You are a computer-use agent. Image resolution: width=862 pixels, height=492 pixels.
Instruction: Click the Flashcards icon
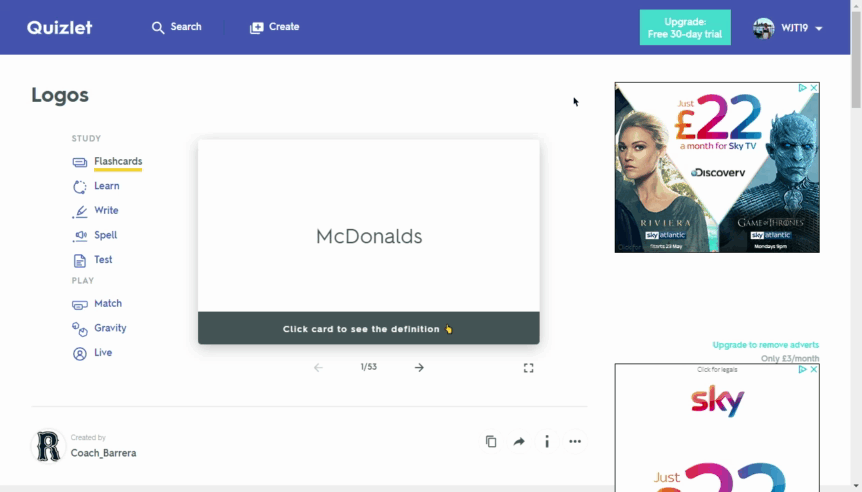80,162
